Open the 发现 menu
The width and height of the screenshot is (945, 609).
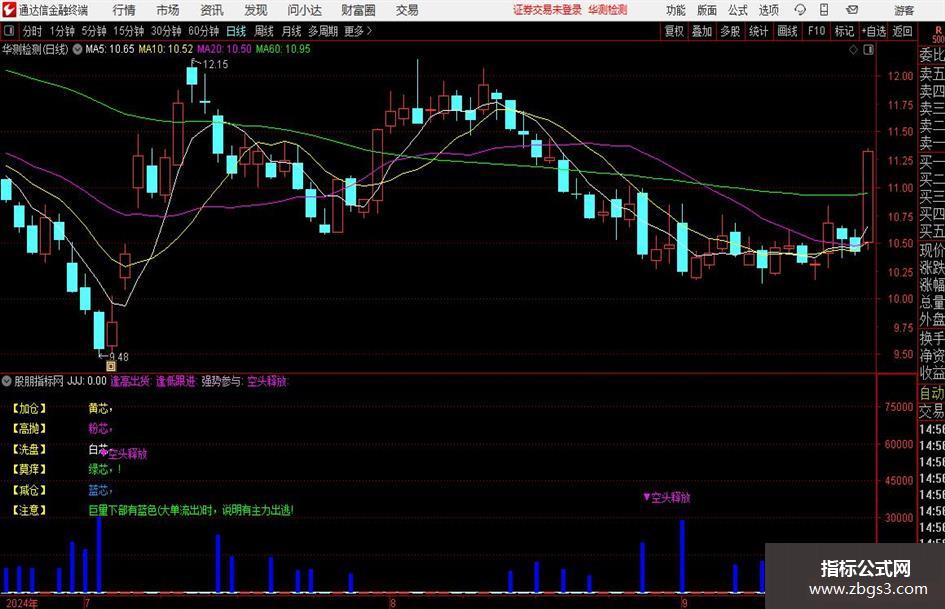[256, 10]
